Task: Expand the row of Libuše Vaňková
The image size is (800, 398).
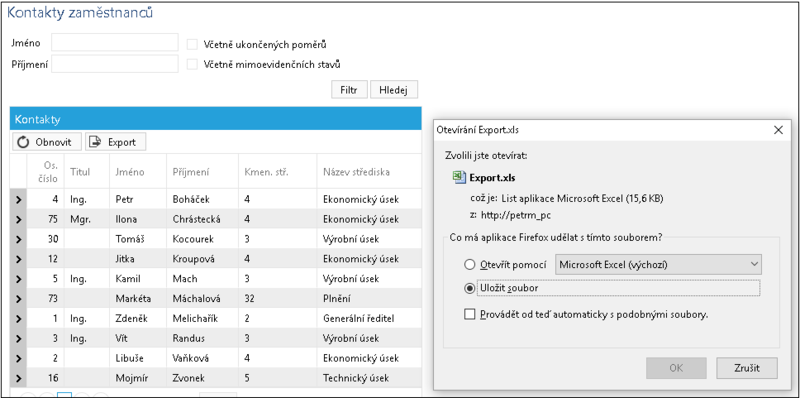Action: click(18, 359)
